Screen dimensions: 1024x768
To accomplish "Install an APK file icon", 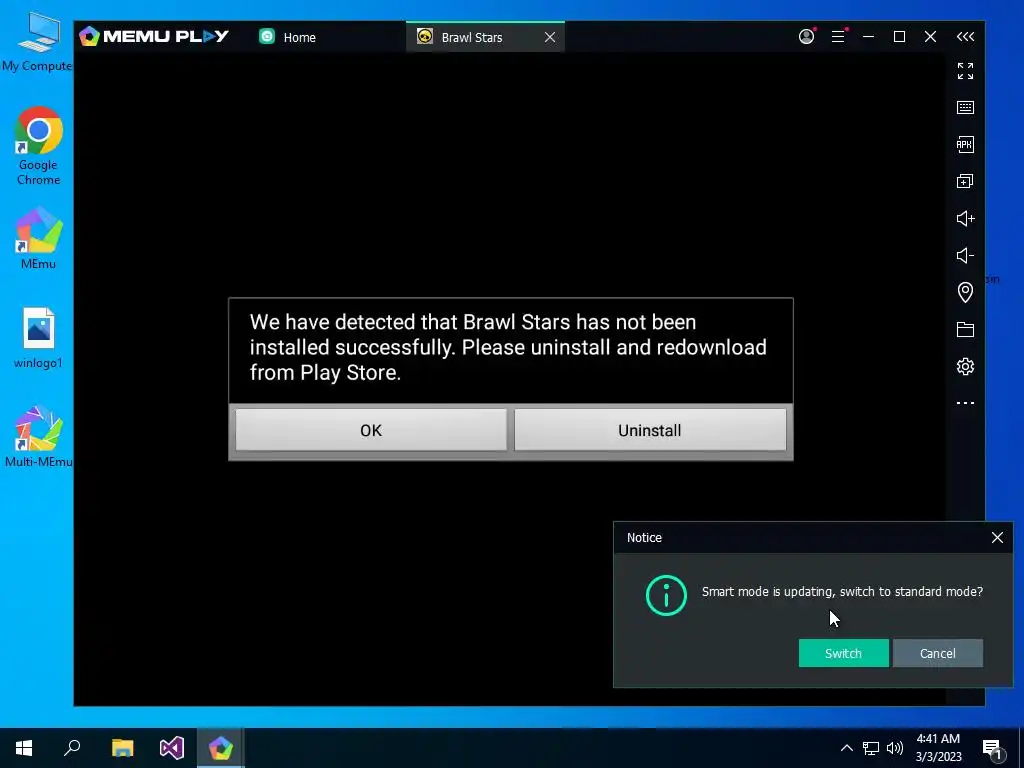I will point(965,144).
